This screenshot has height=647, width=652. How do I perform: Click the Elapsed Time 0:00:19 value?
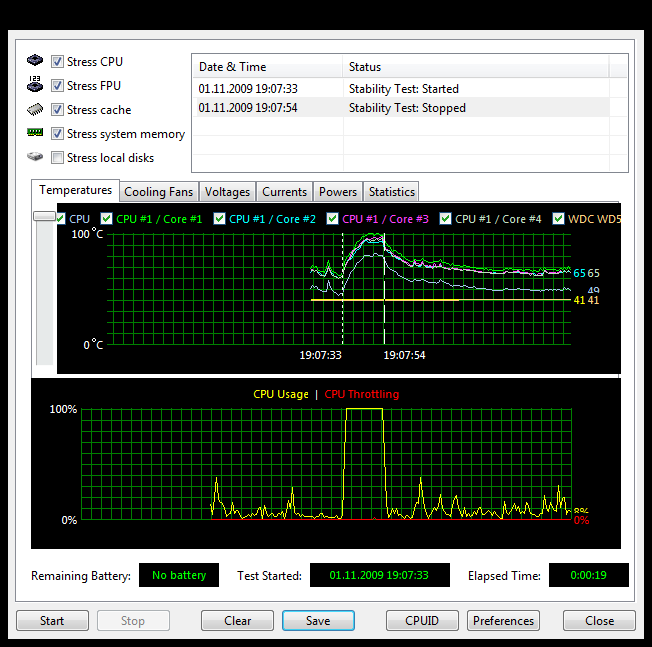coord(588,575)
